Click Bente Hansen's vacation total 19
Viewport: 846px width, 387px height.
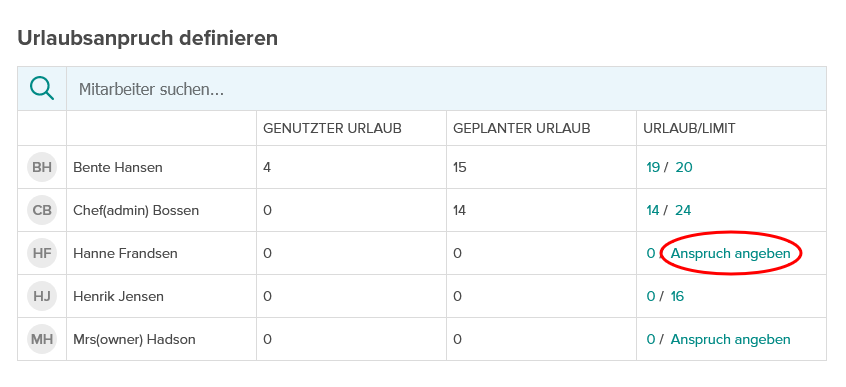click(653, 167)
